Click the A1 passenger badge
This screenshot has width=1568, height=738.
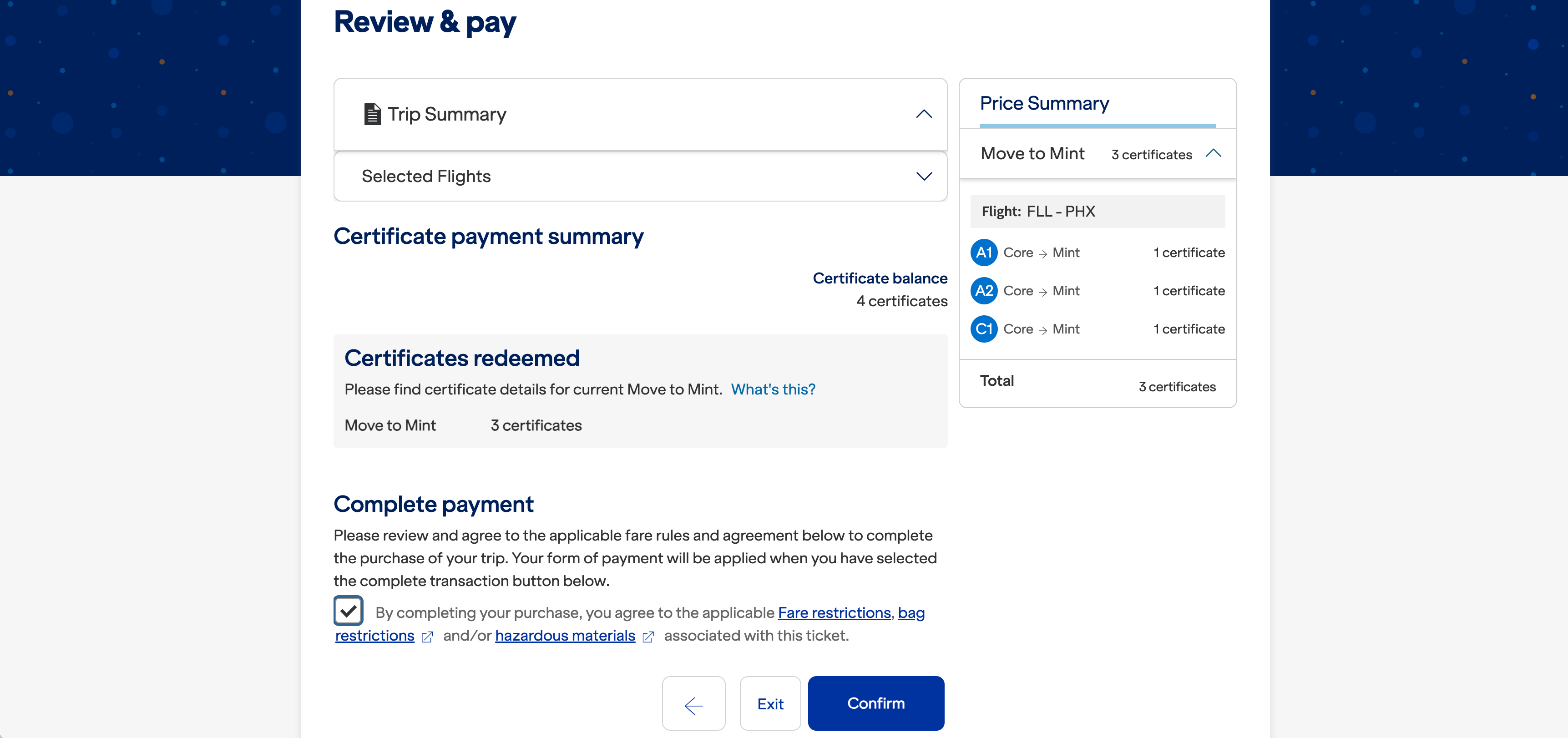tap(984, 253)
